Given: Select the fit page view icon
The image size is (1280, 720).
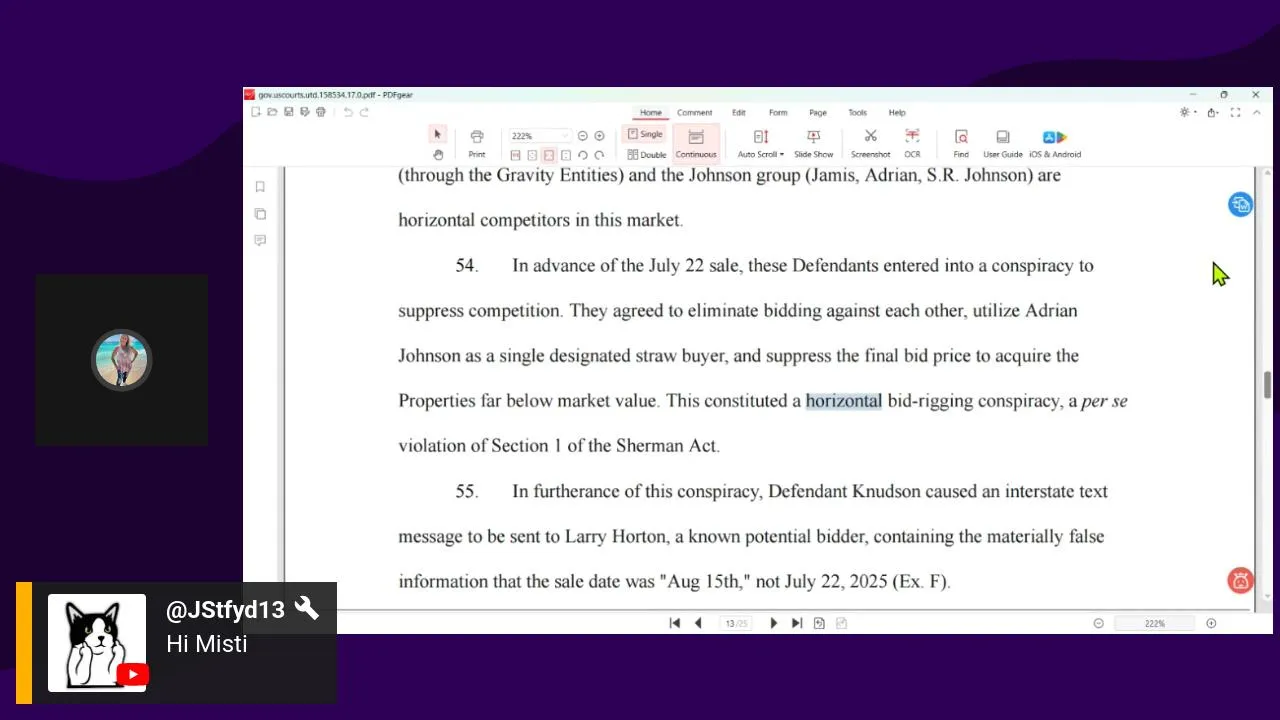Looking at the screenshot, I should (x=532, y=155).
